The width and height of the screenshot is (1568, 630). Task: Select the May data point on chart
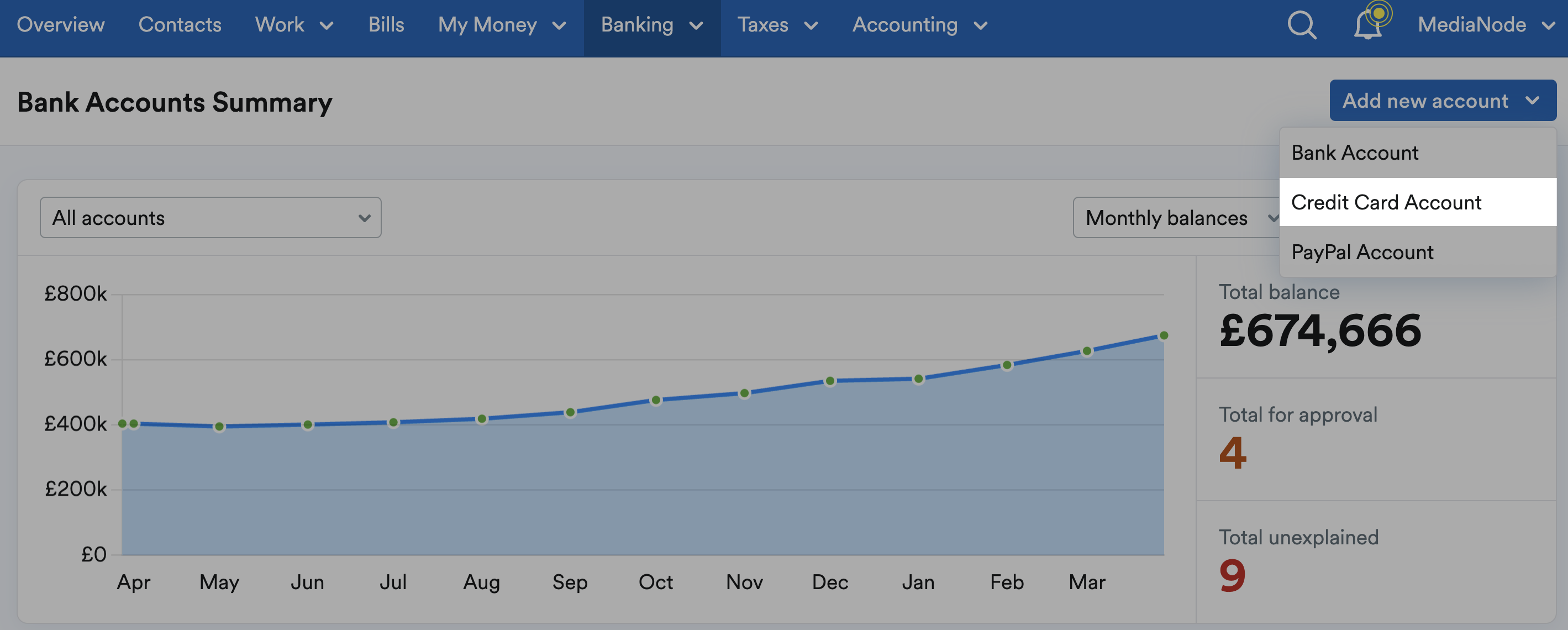219,427
